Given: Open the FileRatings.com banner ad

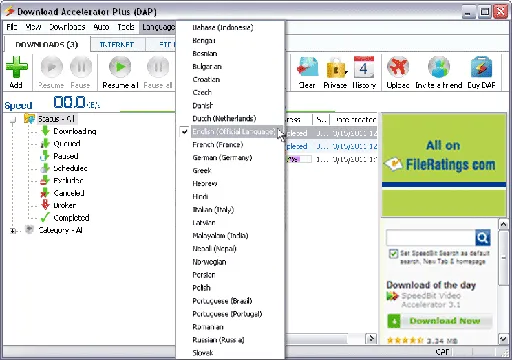Looking at the screenshot, I should point(444,165).
